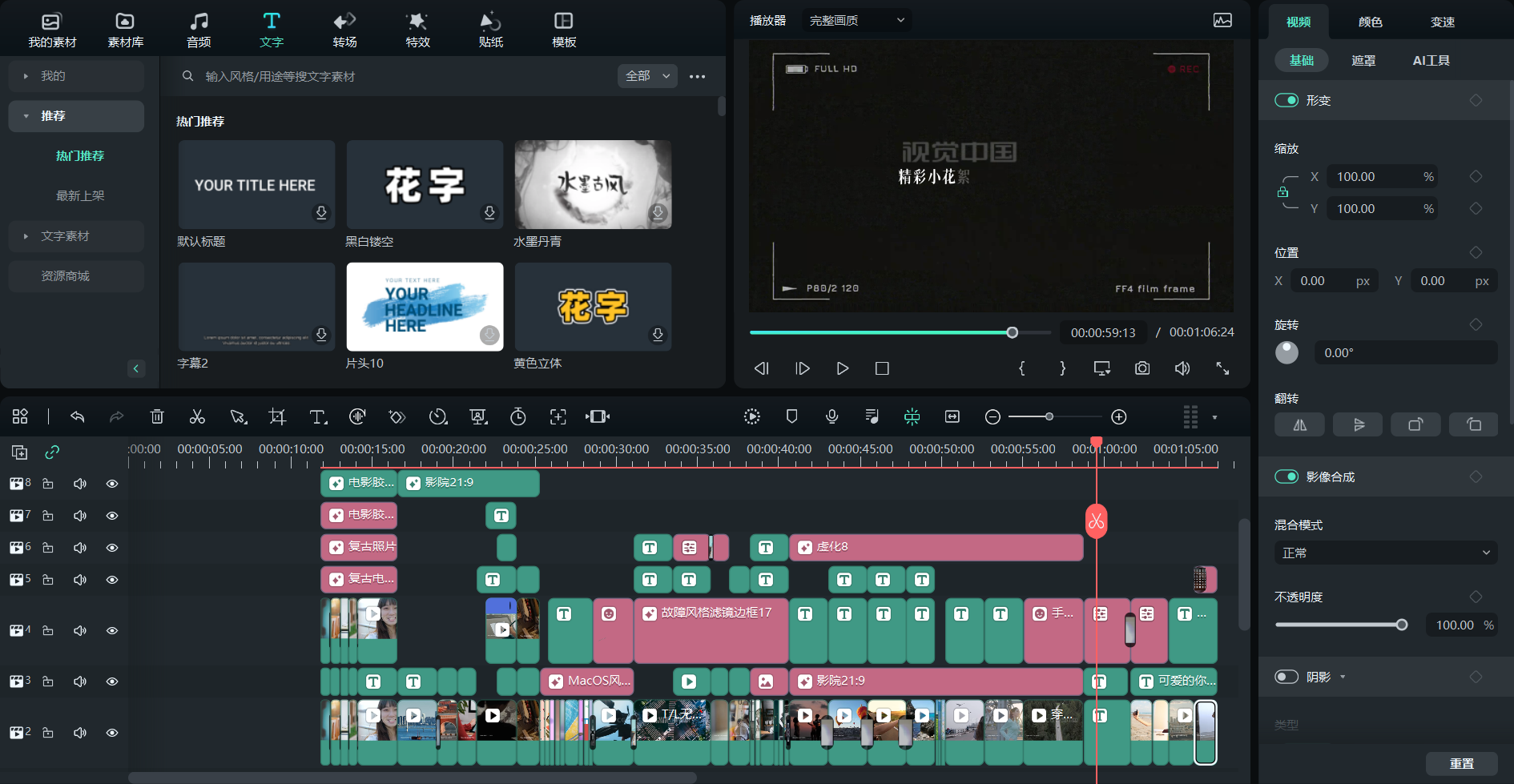Disable the 形变 transform toggle
Viewport: 1514px width, 784px height.
click(x=1286, y=99)
